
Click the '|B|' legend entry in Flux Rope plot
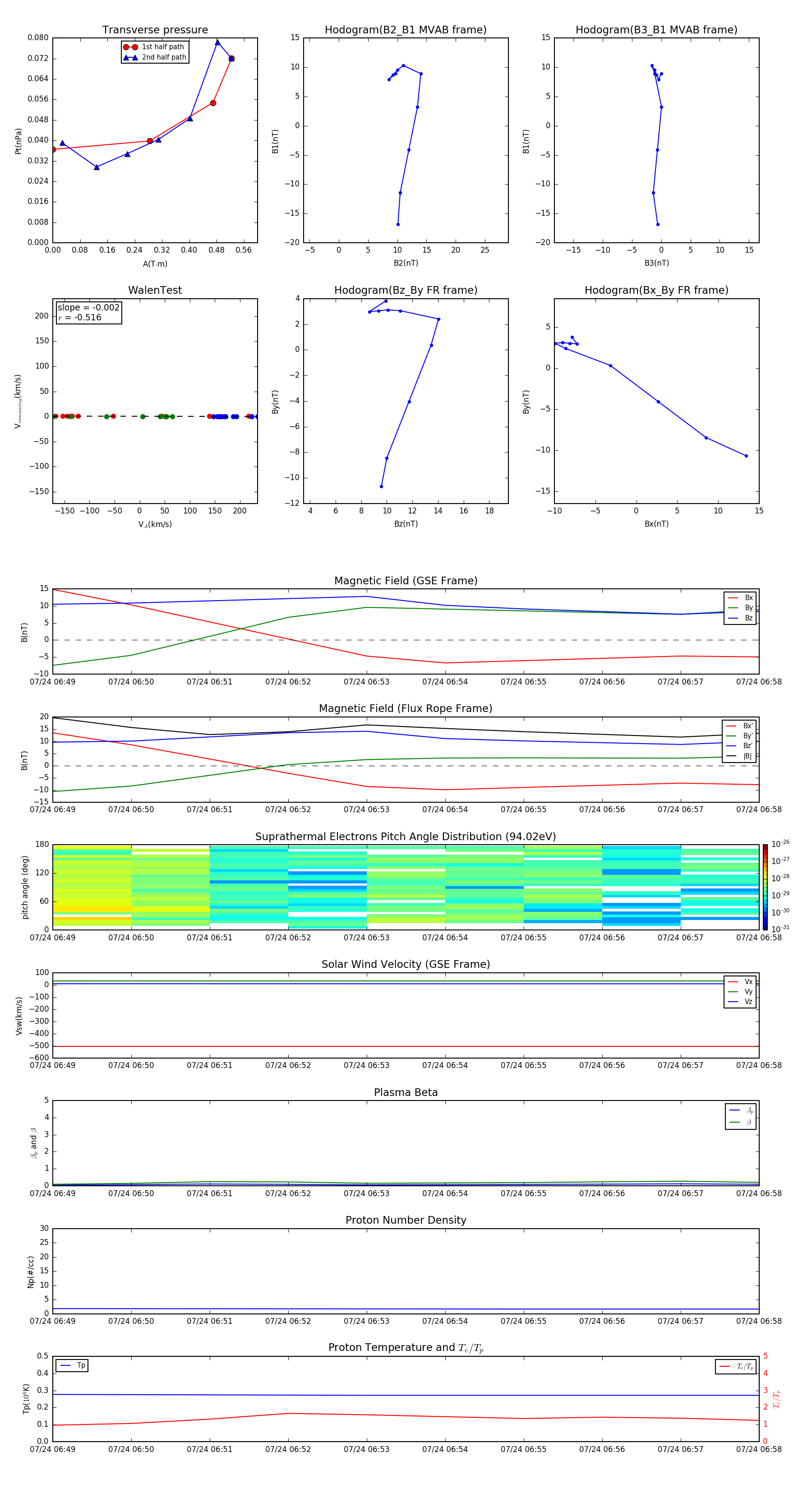pos(739,756)
